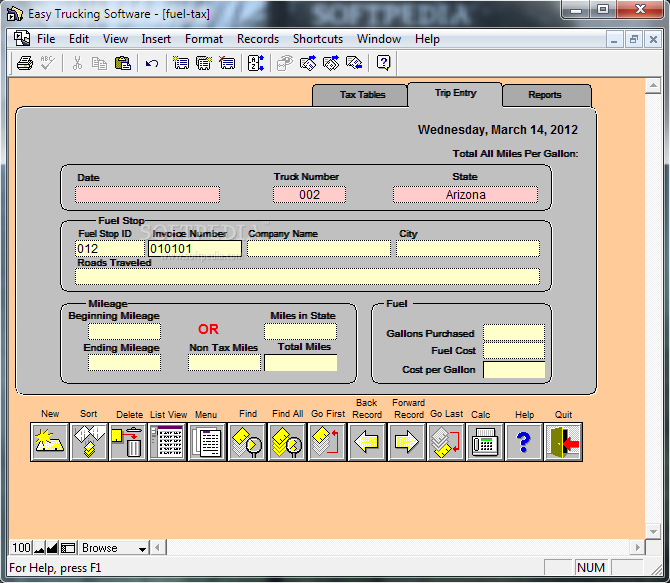Image resolution: width=670 pixels, height=583 pixels.
Task: Click the vertical scrollbar down arrow
Action: (653, 532)
